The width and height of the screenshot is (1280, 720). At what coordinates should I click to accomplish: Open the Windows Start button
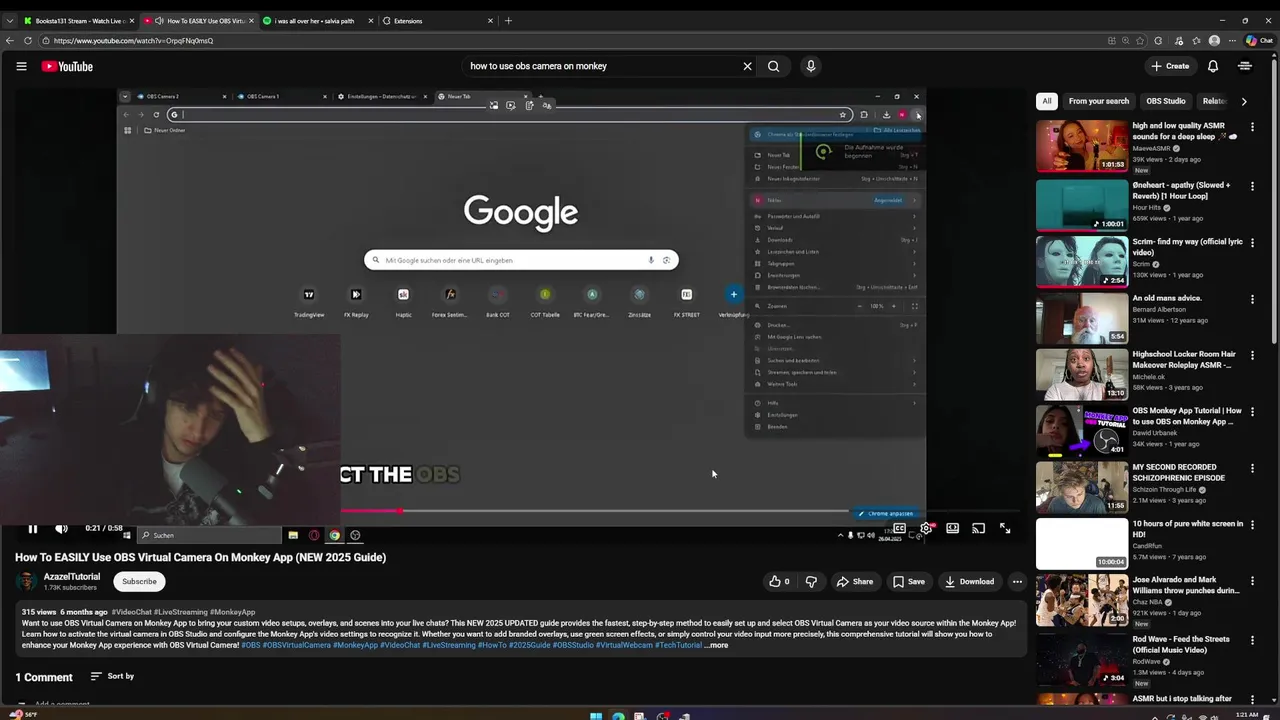pos(596,715)
